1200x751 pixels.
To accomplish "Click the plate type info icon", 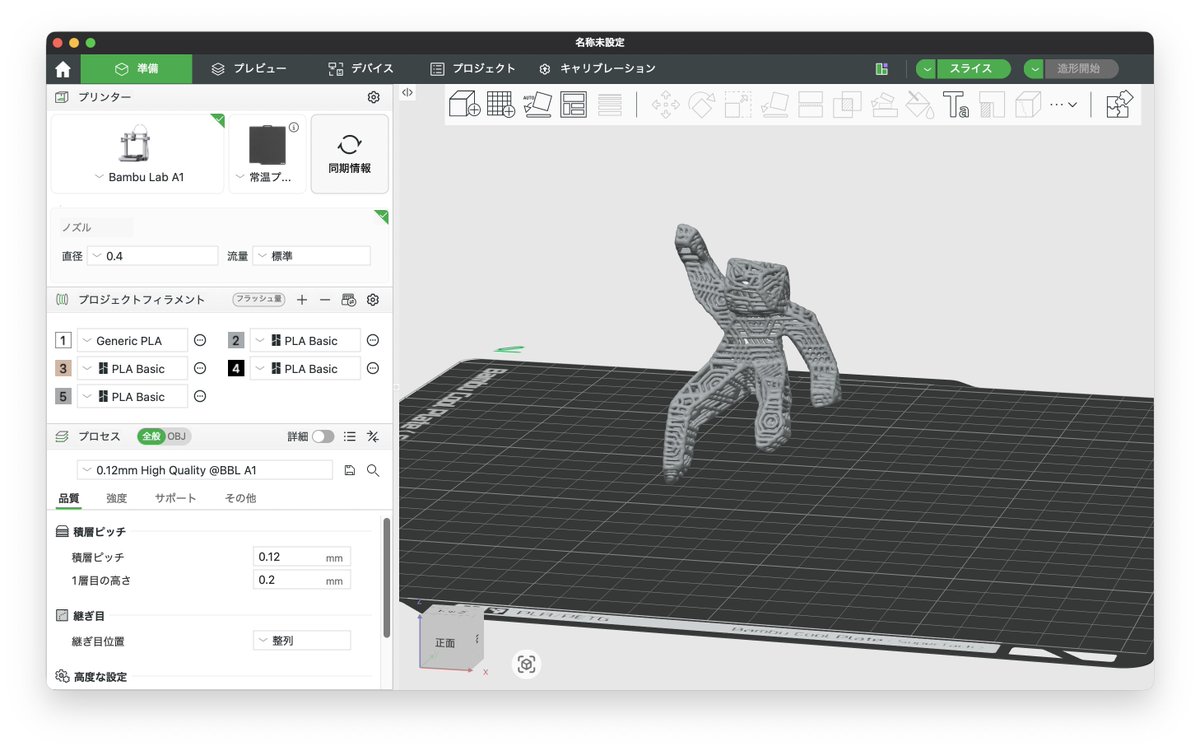I will point(294,128).
